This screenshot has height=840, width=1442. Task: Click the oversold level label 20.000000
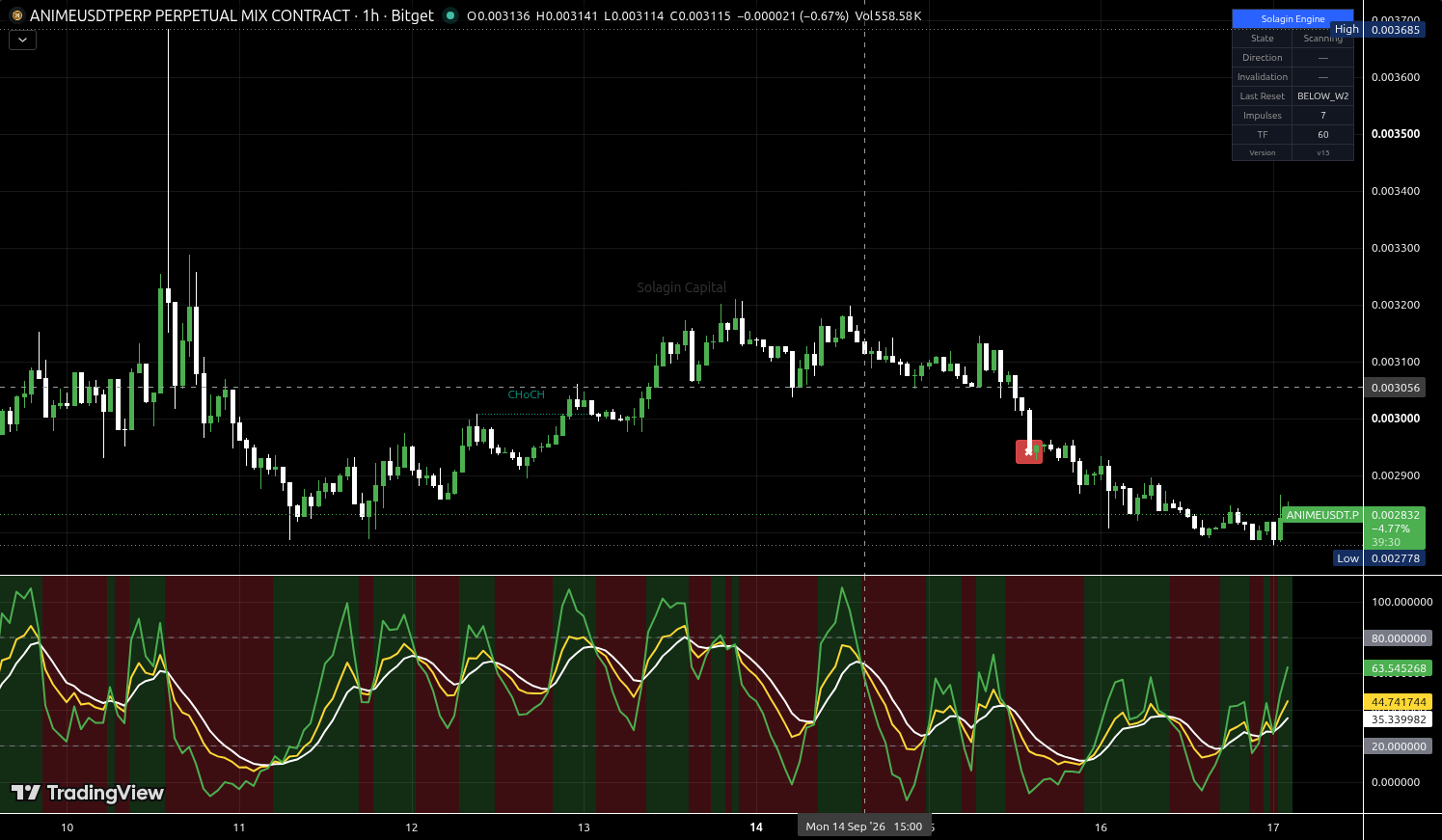click(1399, 746)
